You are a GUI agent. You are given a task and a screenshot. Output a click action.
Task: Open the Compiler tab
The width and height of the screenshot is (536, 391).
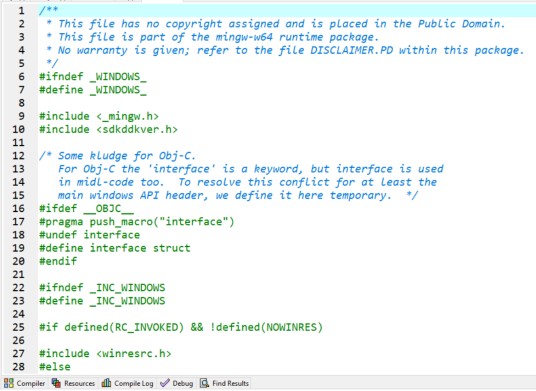(24, 383)
